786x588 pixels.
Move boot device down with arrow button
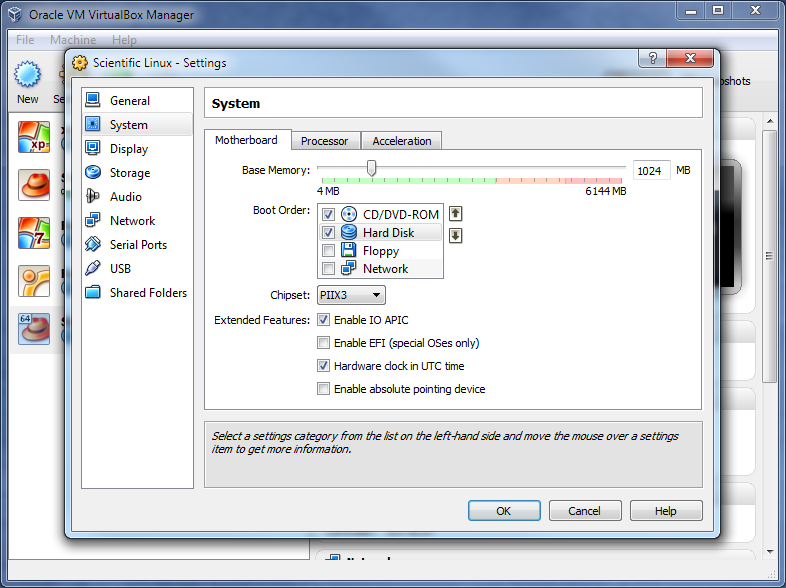tap(455, 235)
